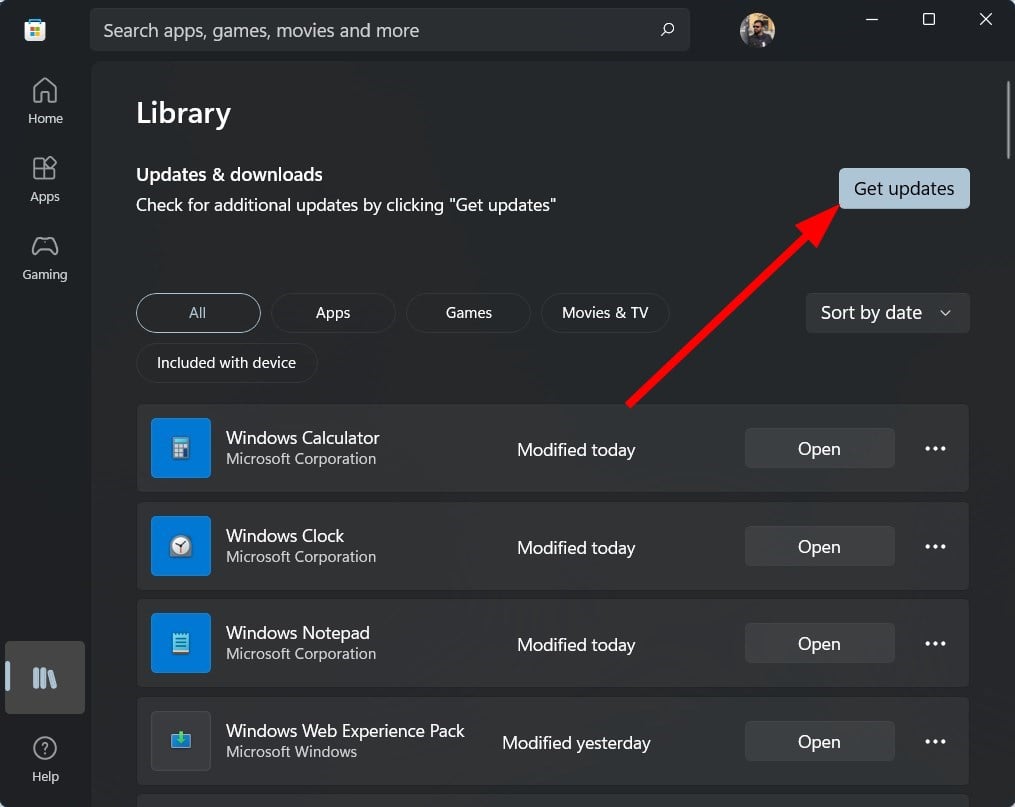Click the Windows Clock title text

(x=285, y=535)
